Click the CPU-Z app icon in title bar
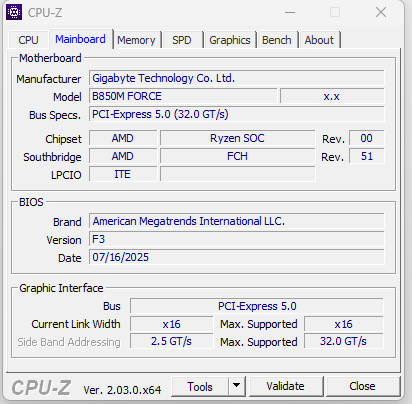Viewport: 412px width, 404px height. tap(14, 12)
